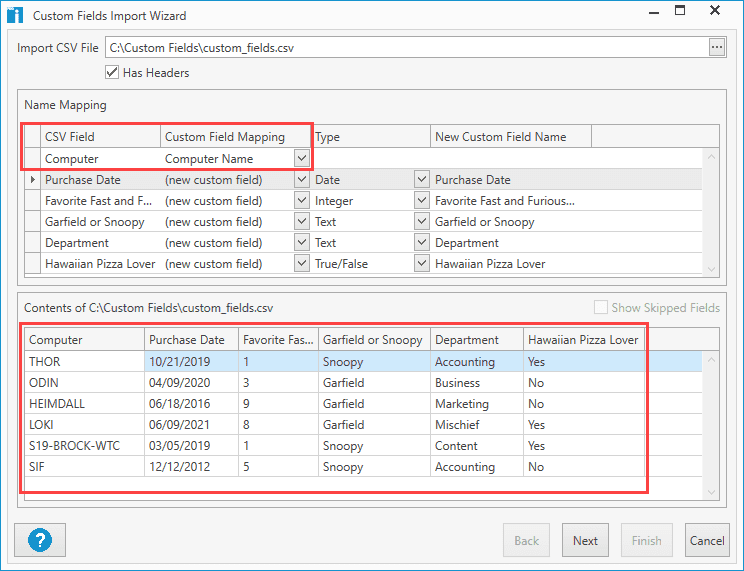Screen dimensions: 744x571
Task: Open the Type dropdown showing True/False
Action: pos(421,263)
